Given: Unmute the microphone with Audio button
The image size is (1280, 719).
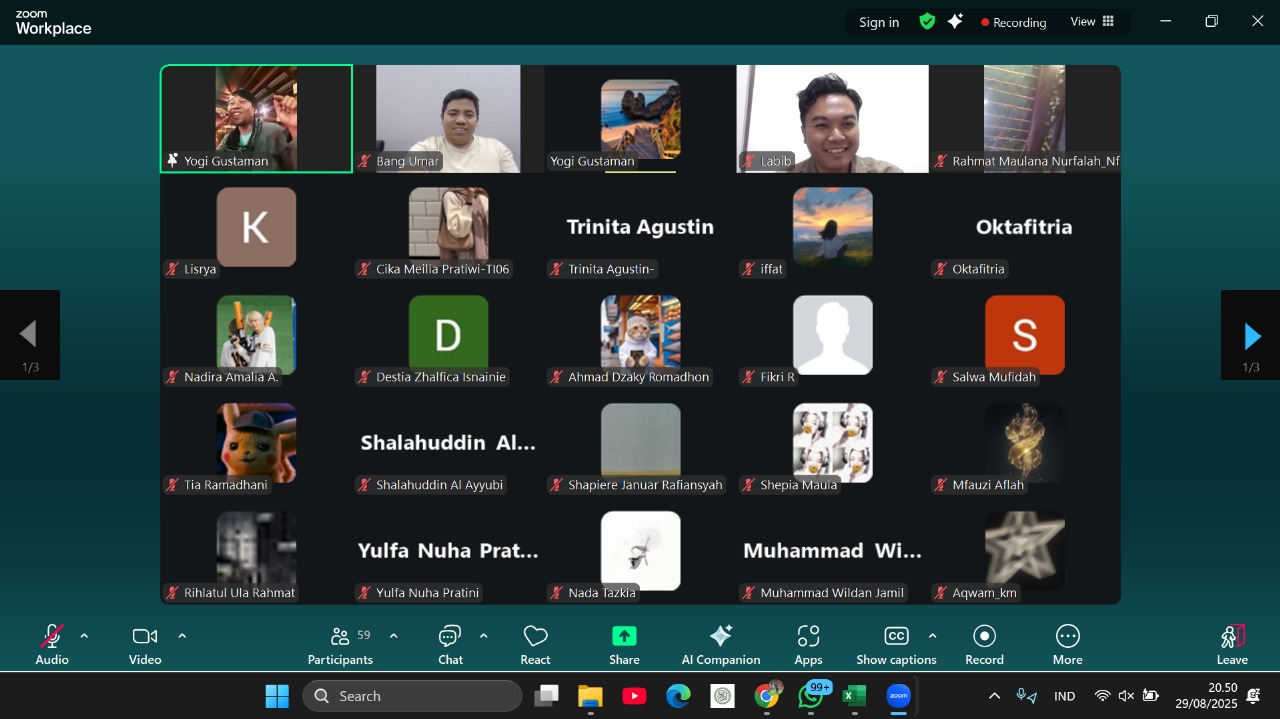Looking at the screenshot, I should coord(52,644).
